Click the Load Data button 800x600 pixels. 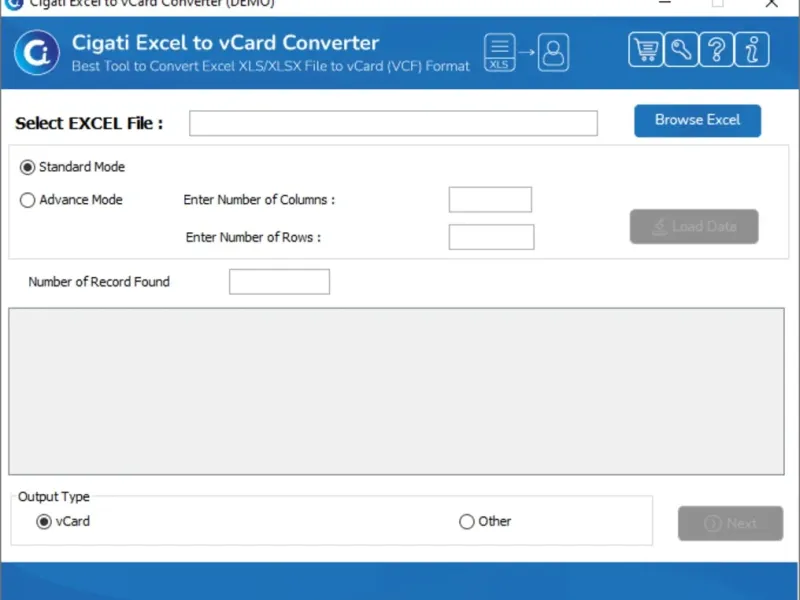(x=694, y=226)
